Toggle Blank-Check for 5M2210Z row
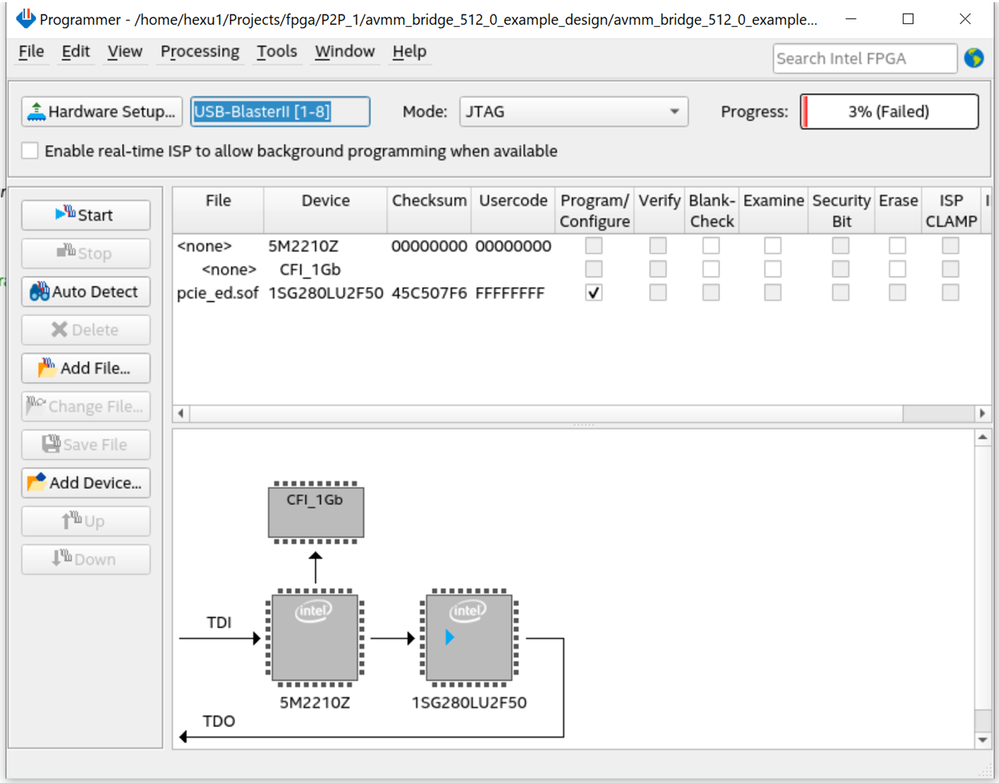Screen dimensions: 999x783 click(711, 245)
